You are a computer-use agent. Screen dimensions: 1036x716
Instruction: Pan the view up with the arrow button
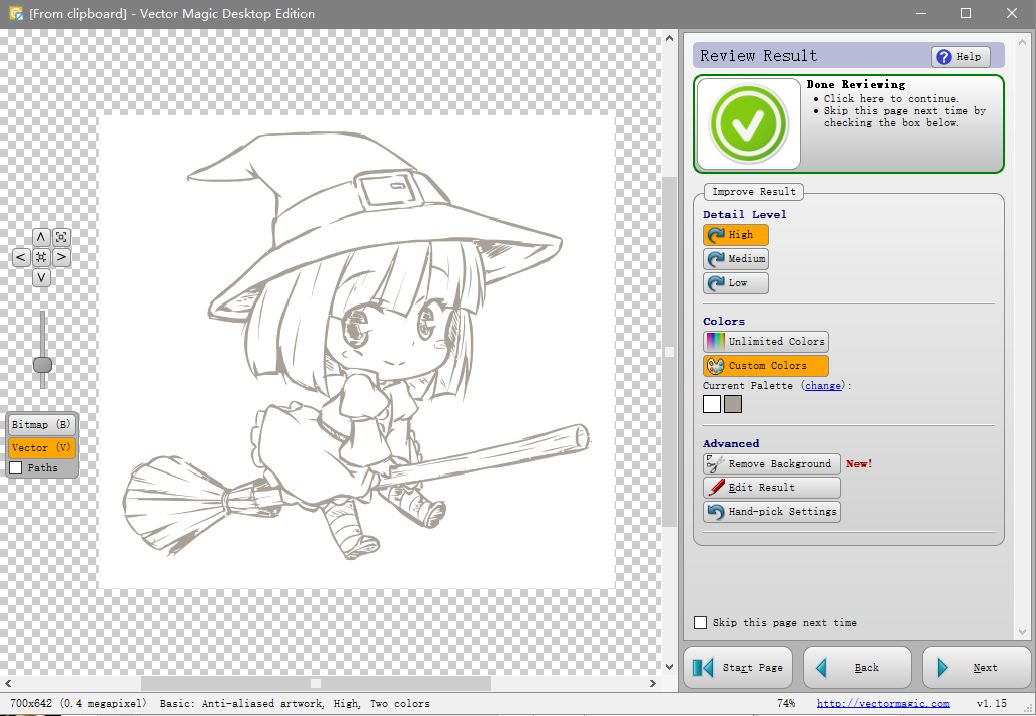pos(41,237)
